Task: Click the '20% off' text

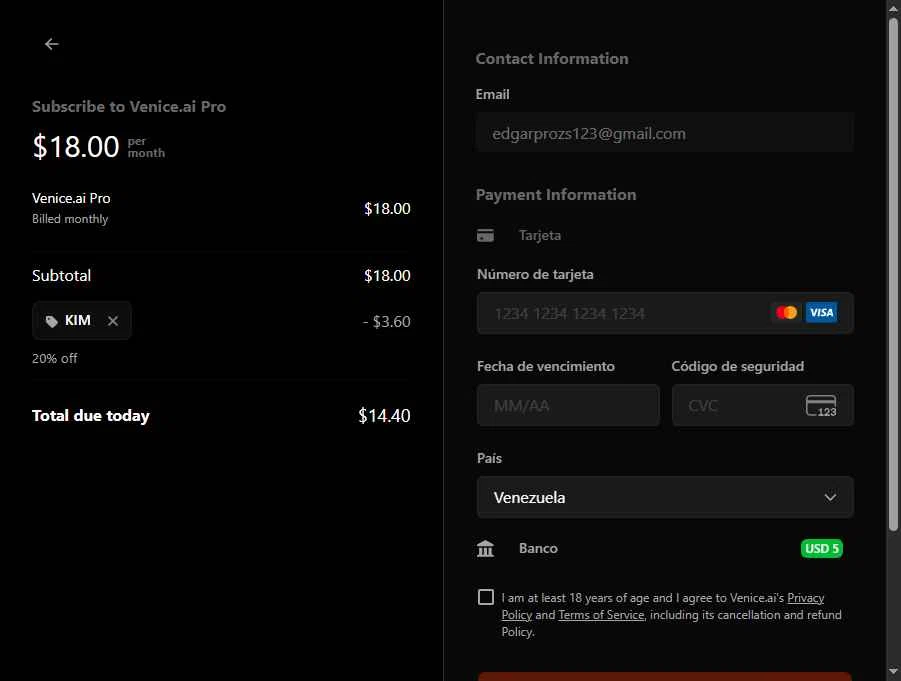Action: coord(55,359)
